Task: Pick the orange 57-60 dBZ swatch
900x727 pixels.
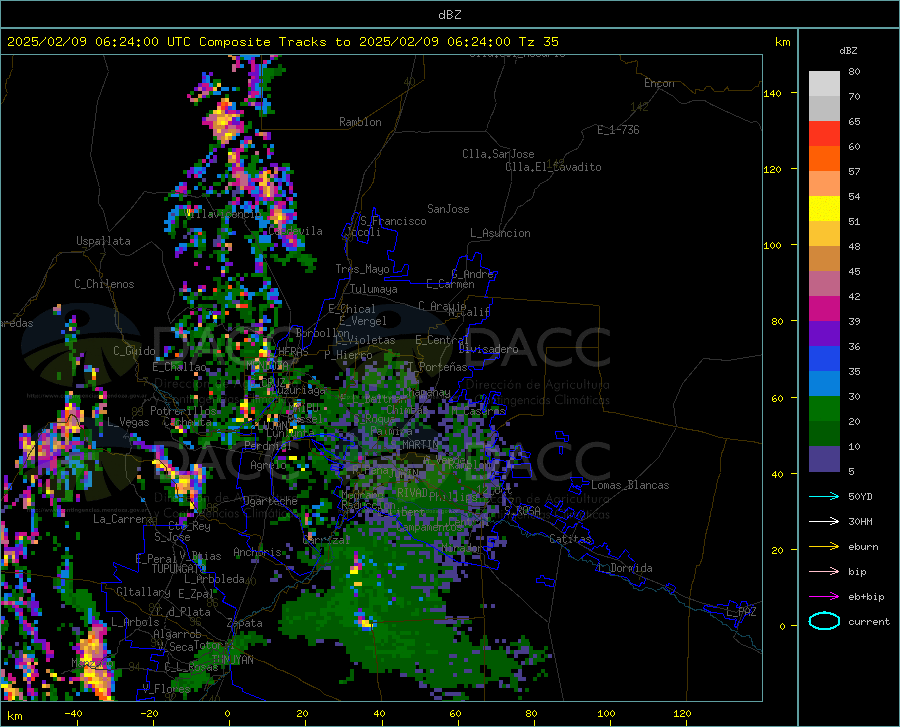Action: coord(824,159)
